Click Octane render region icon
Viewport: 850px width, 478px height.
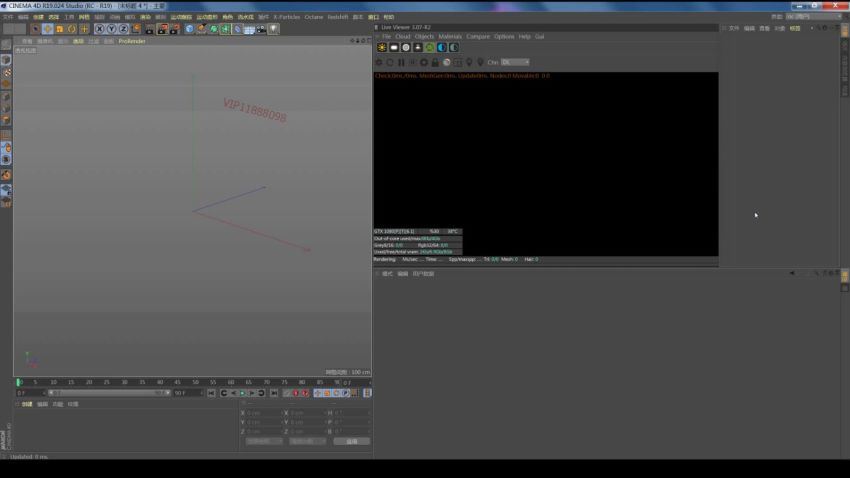pos(458,62)
